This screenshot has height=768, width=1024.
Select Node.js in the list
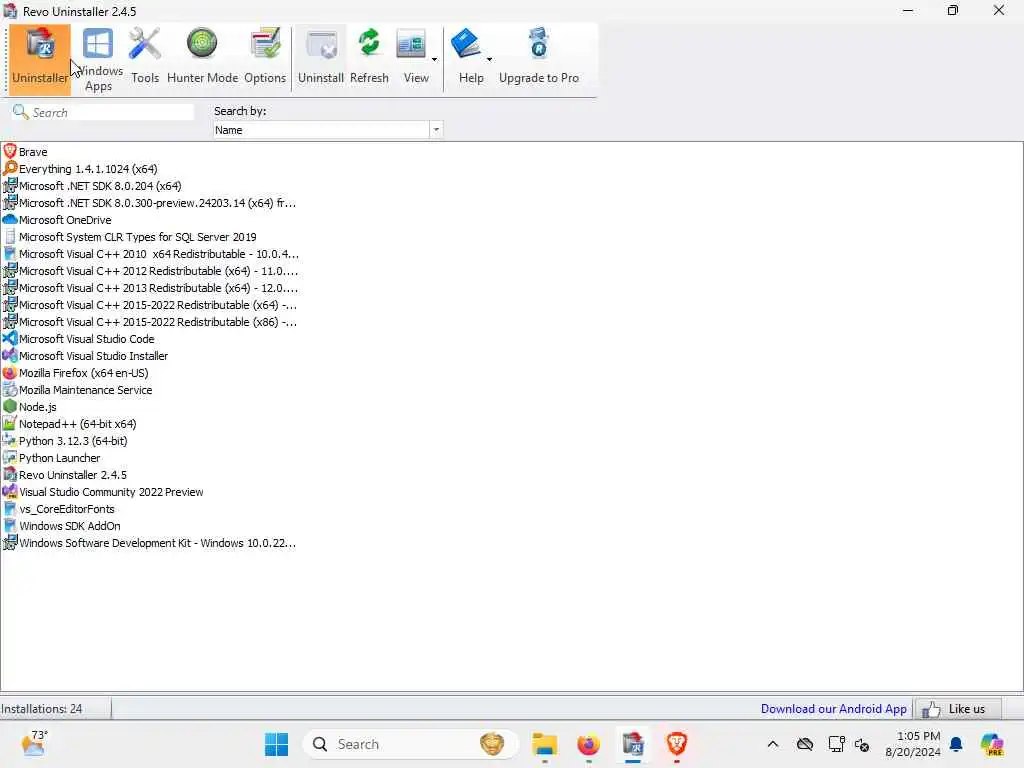click(x=29, y=406)
